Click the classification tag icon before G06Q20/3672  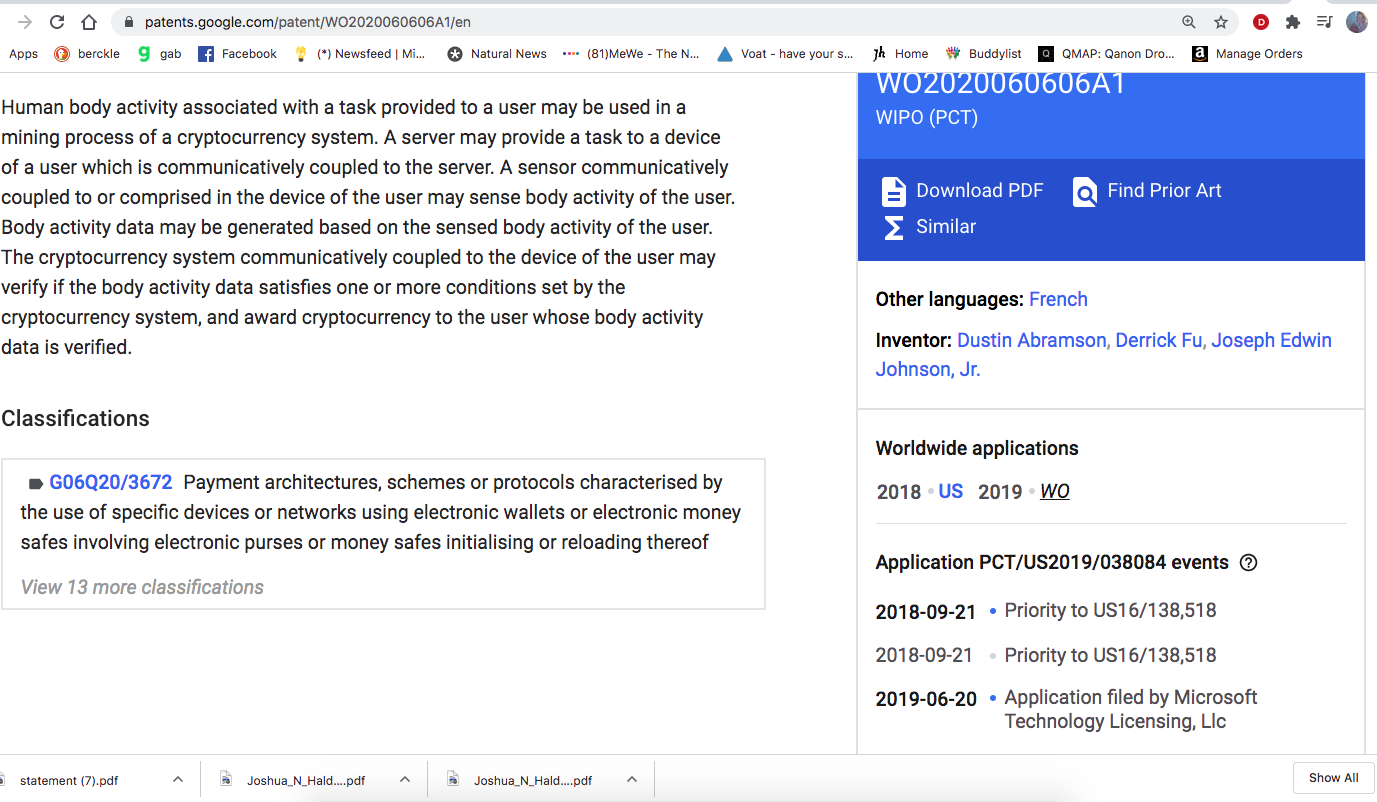(x=36, y=484)
